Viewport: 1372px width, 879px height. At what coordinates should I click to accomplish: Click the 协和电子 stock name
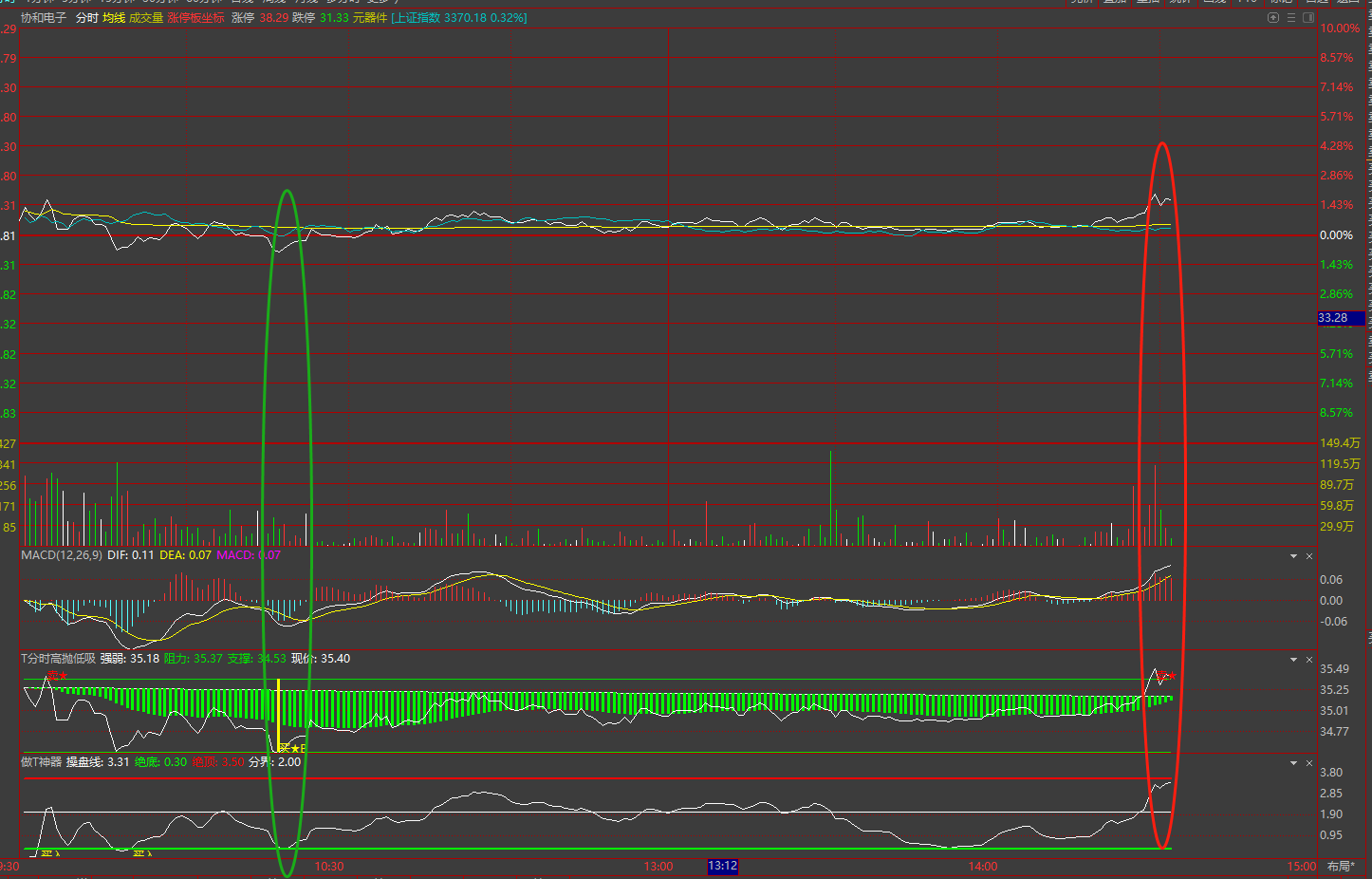tap(44, 18)
